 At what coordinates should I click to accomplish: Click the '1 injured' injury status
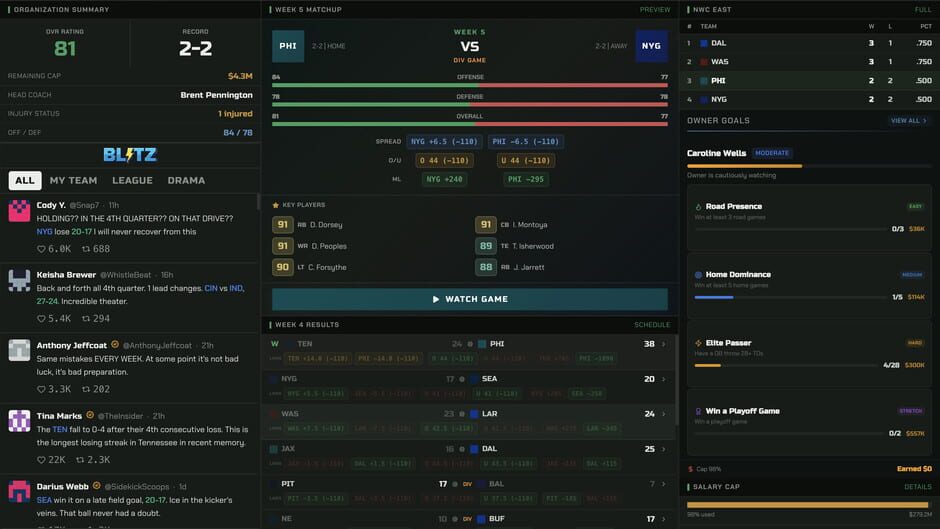coord(235,113)
